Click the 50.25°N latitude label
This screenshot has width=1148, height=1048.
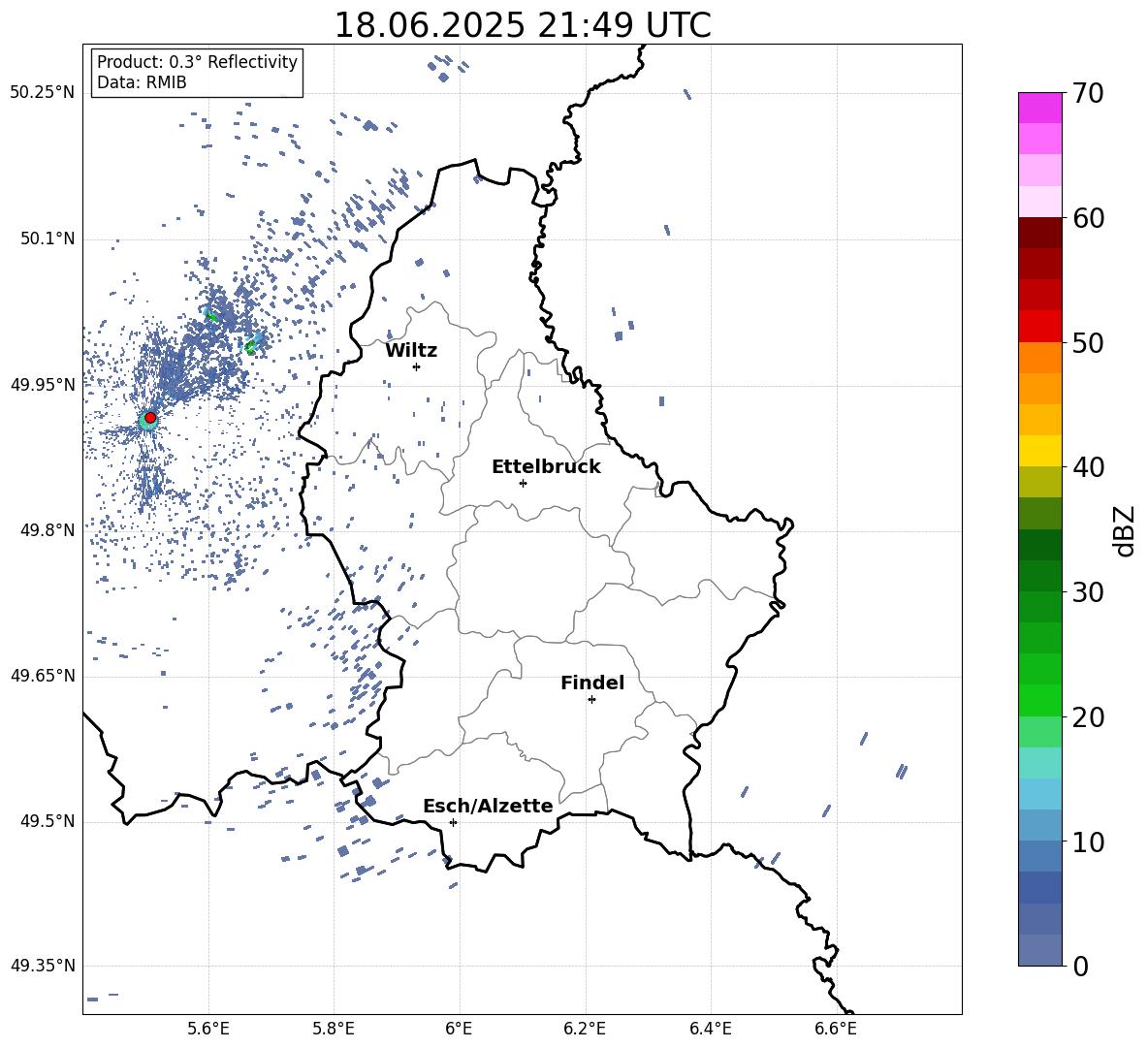pos(43,93)
